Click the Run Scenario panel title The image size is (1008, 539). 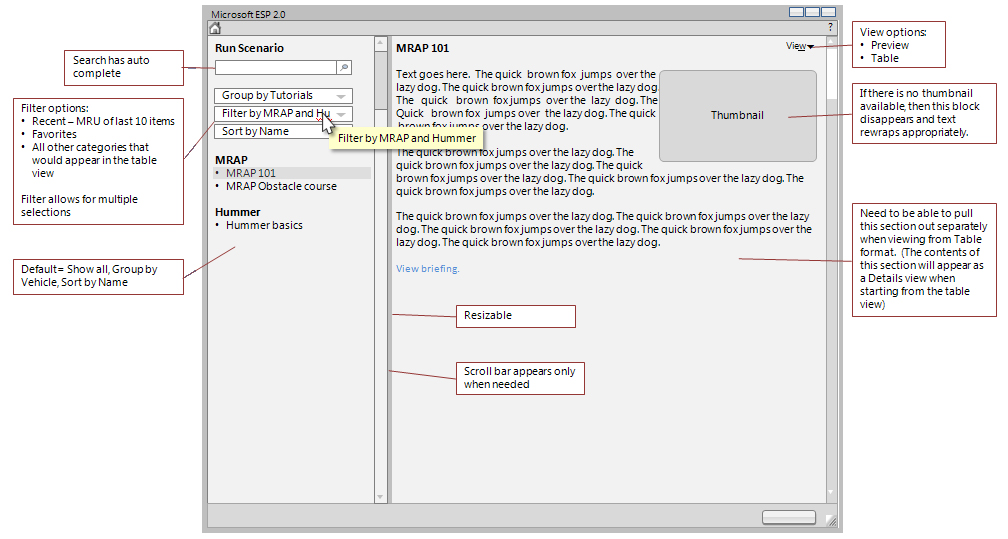[x=249, y=48]
